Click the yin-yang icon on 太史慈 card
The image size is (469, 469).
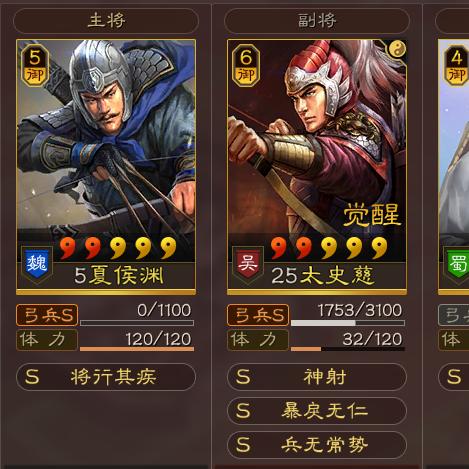coord(397,50)
